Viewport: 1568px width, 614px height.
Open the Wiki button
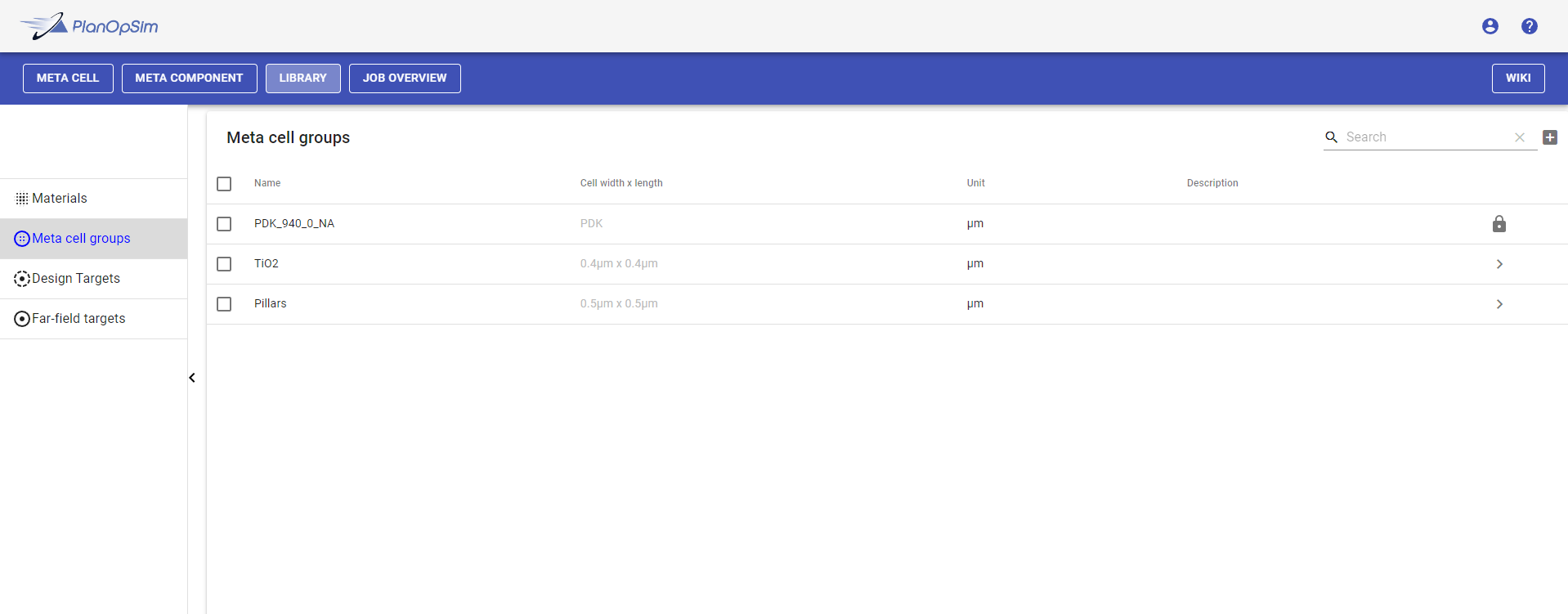[1517, 78]
